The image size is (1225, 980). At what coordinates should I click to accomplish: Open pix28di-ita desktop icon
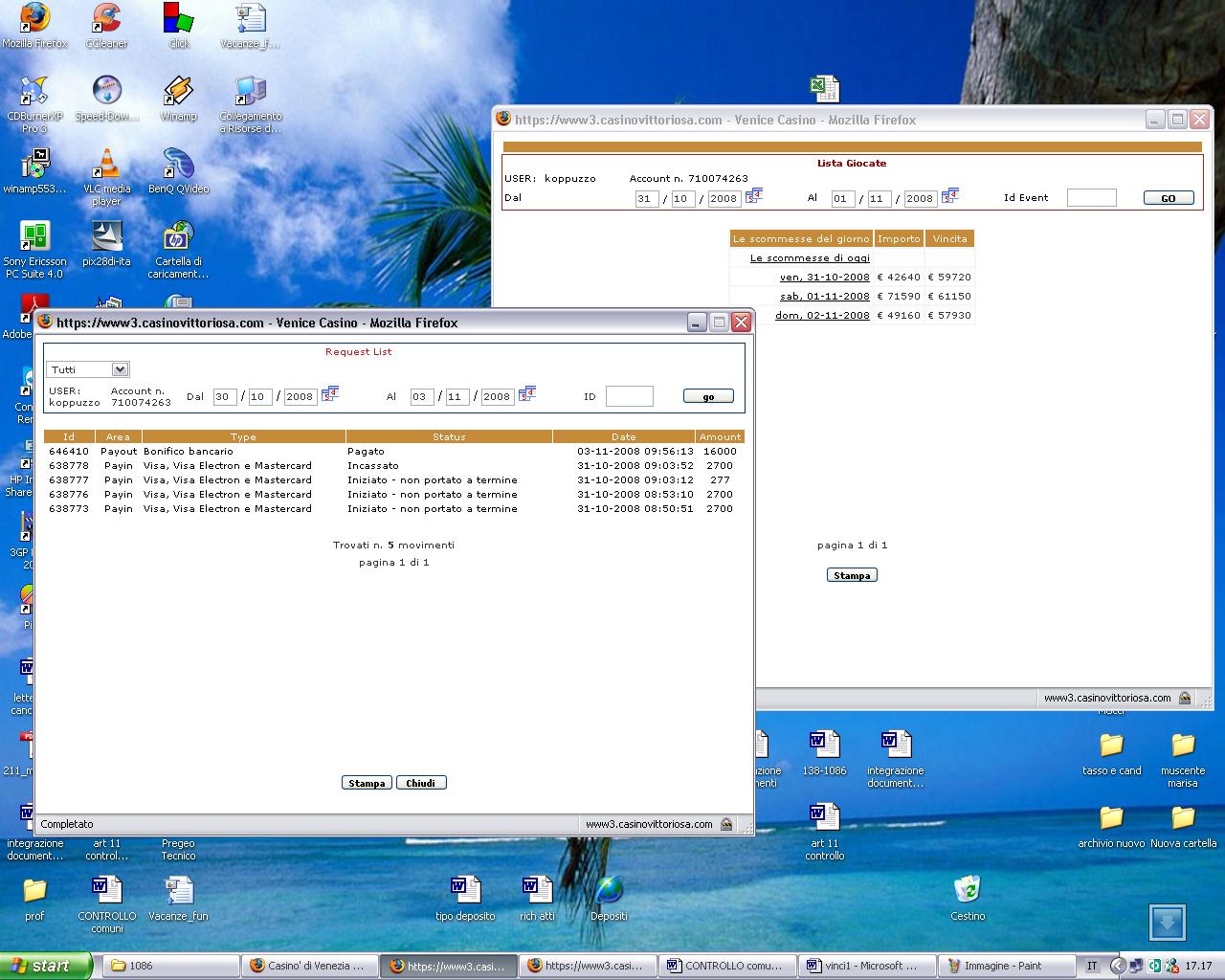(x=106, y=244)
